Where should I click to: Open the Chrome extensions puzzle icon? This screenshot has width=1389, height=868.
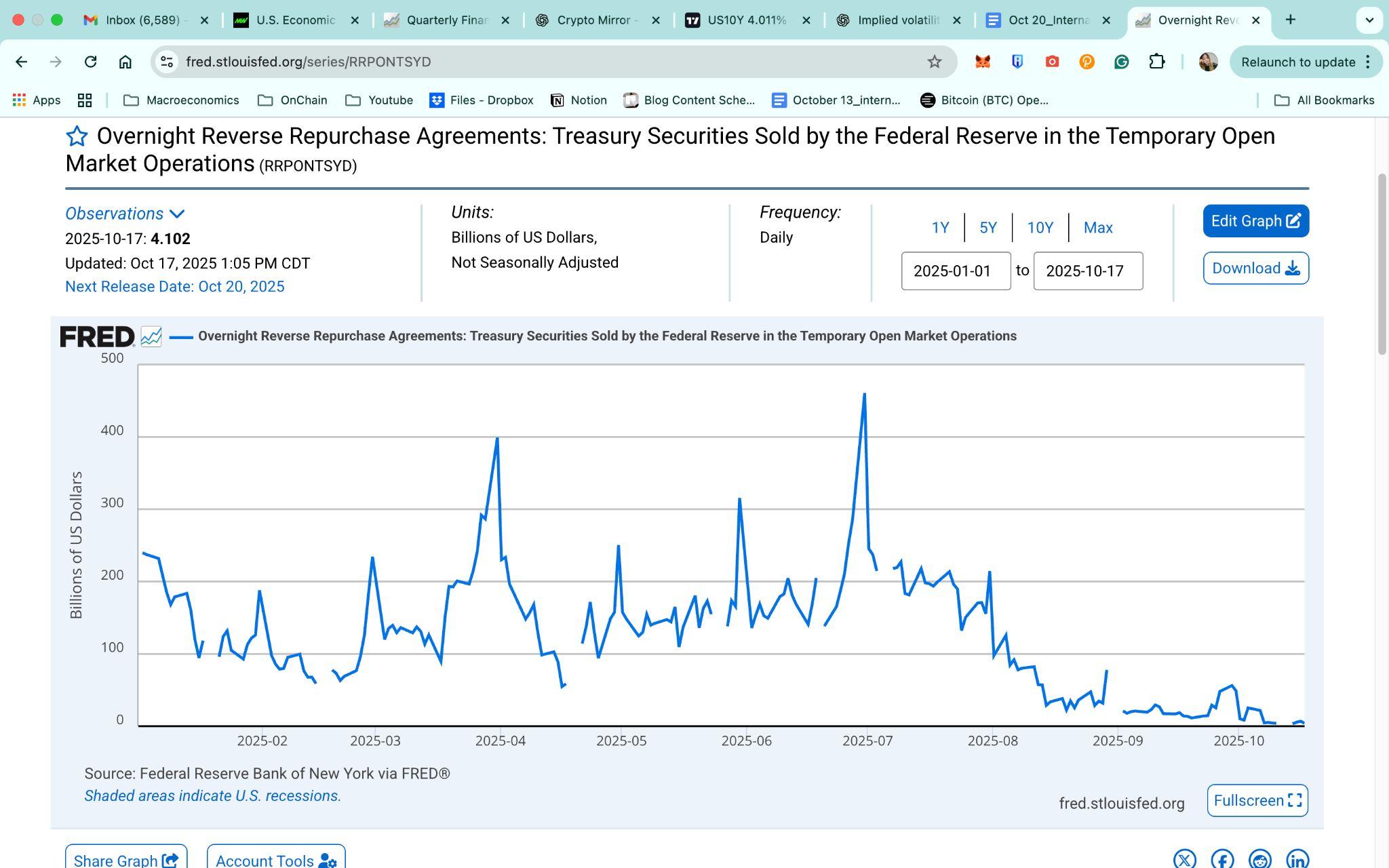(x=1156, y=62)
